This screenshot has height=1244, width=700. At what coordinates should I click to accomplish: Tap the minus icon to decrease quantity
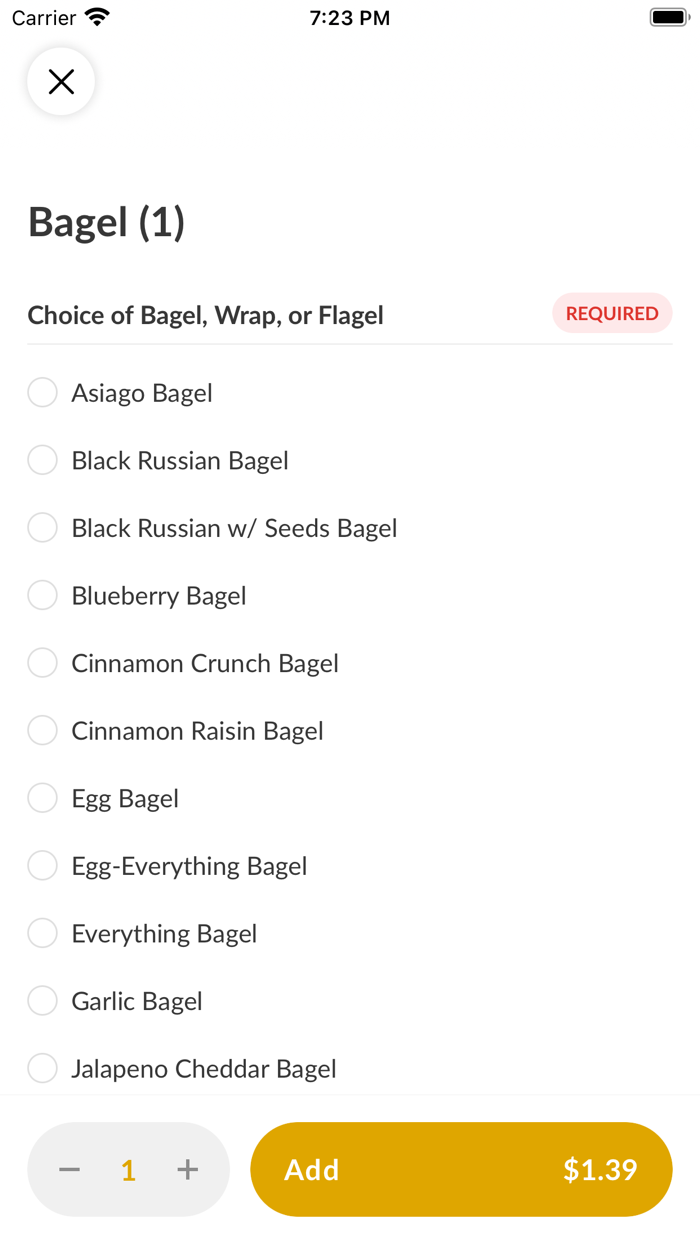tap(69, 1169)
